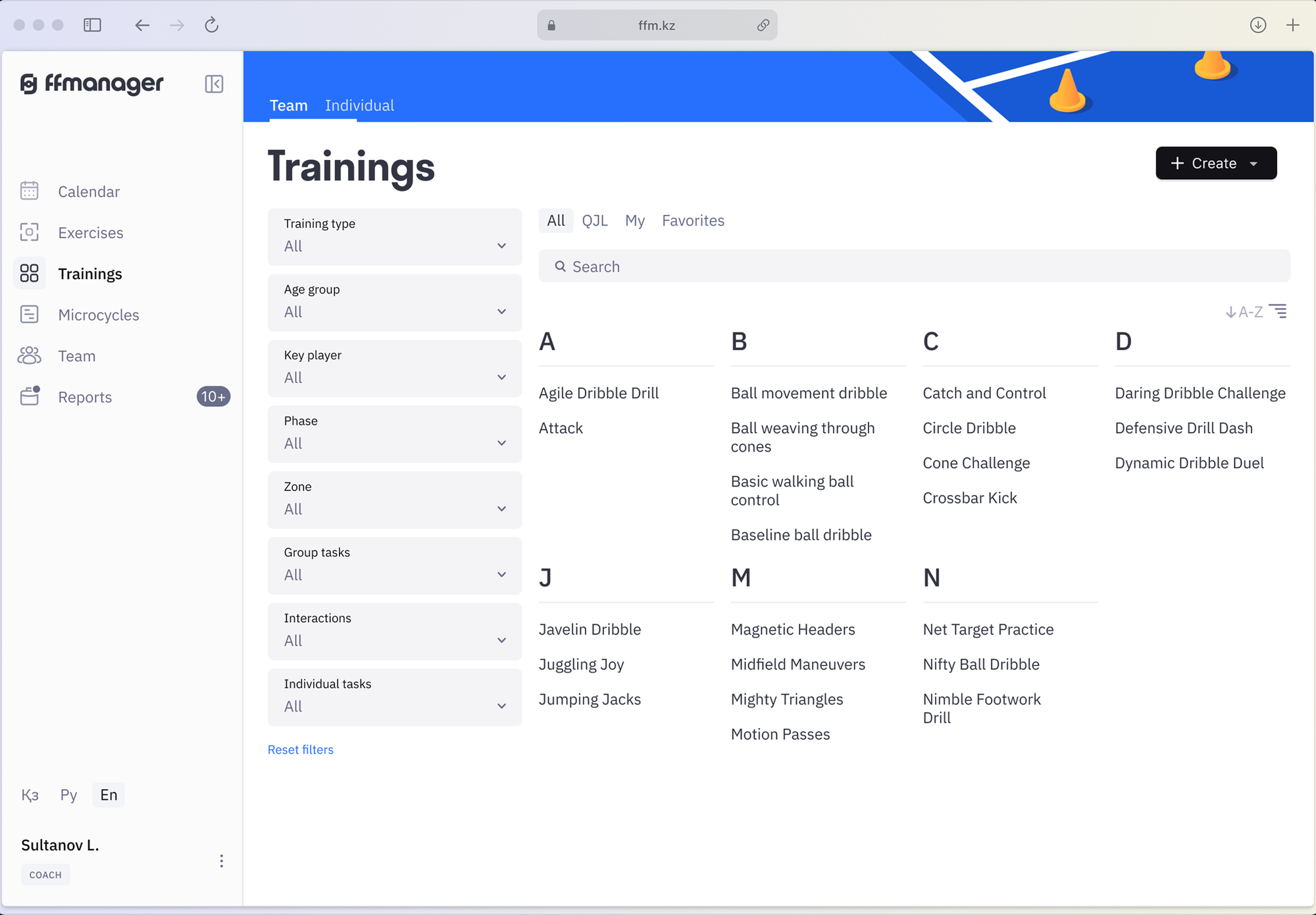The width and height of the screenshot is (1316, 915).
Task: Click the Create button
Action: point(1216,163)
